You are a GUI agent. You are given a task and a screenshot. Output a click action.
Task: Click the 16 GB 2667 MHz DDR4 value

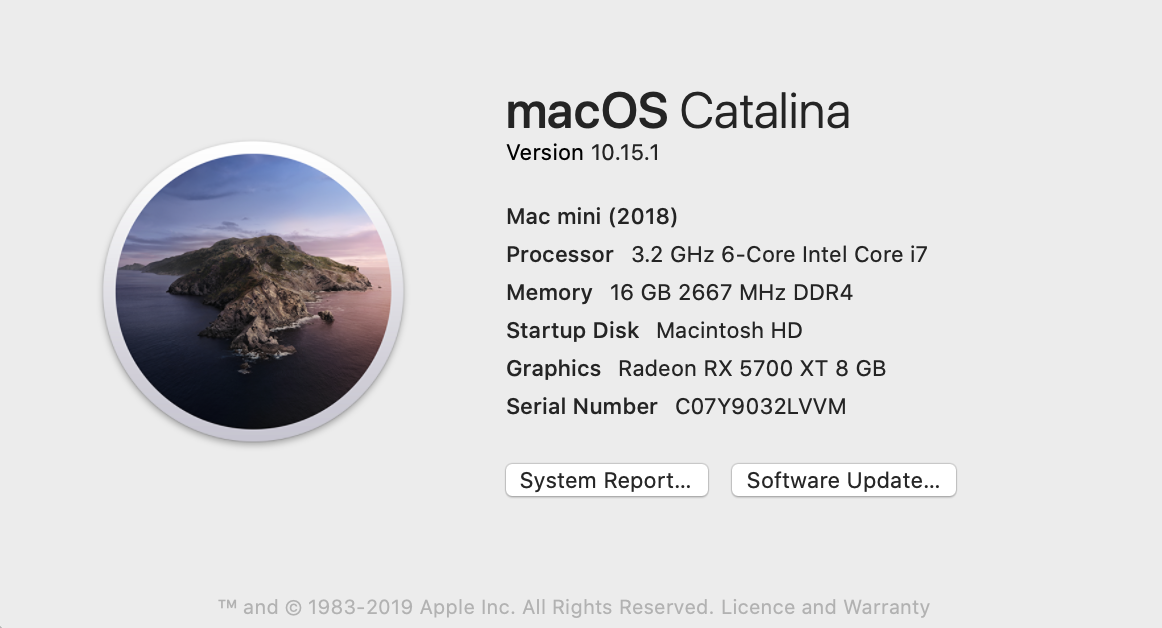point(731,292)
